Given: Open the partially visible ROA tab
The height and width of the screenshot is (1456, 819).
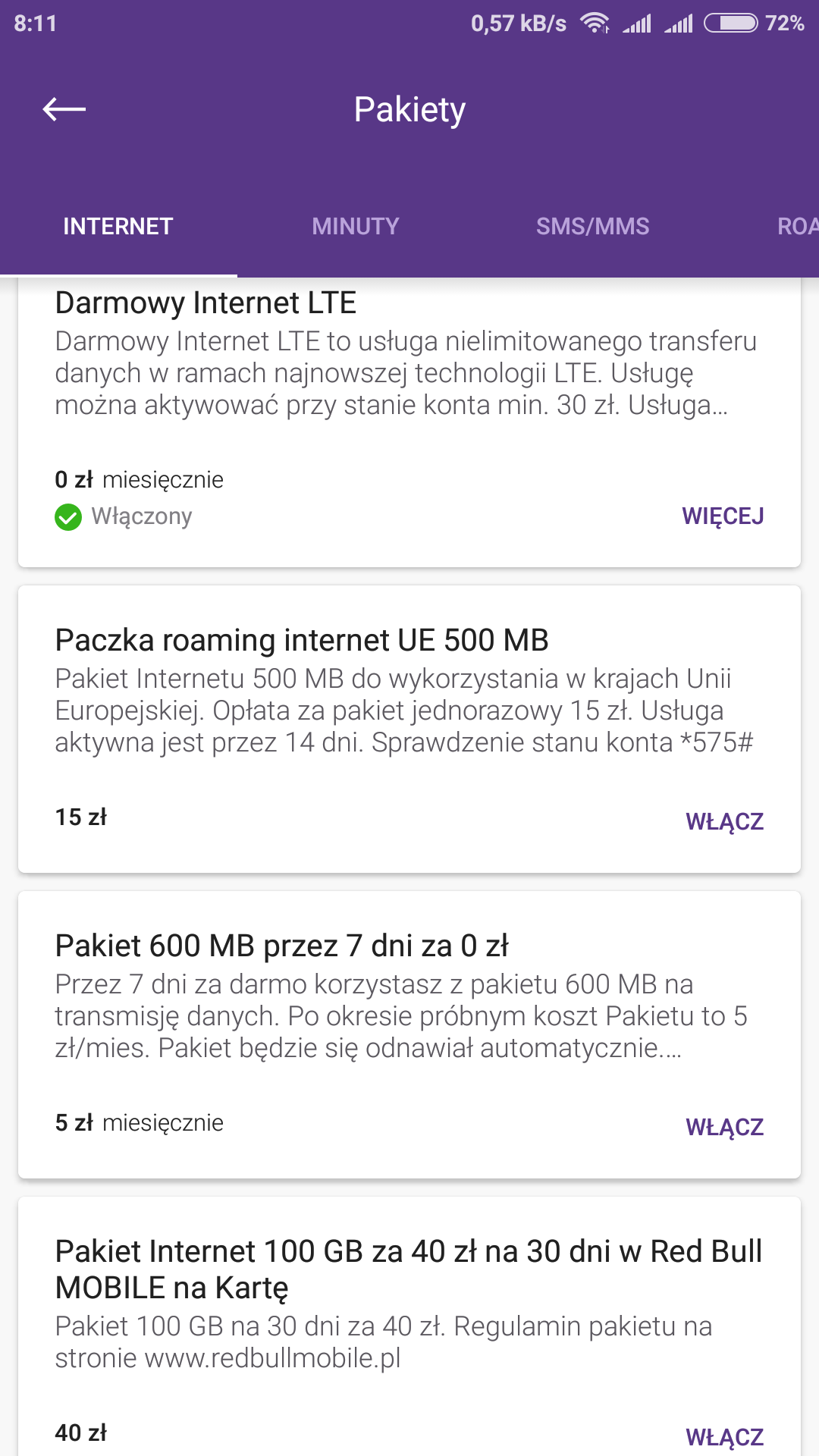Looking at the screenshot, I should click(x=796, y=226).
